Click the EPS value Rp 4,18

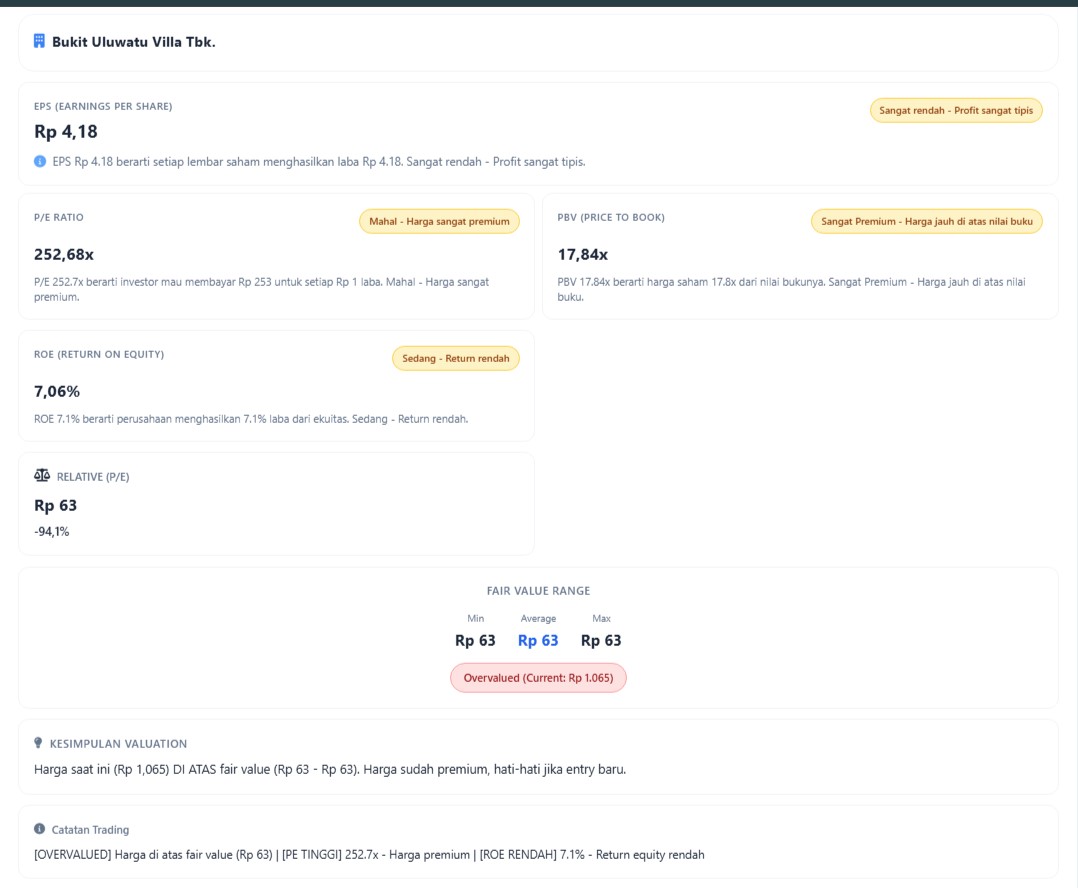coord(66,132)
